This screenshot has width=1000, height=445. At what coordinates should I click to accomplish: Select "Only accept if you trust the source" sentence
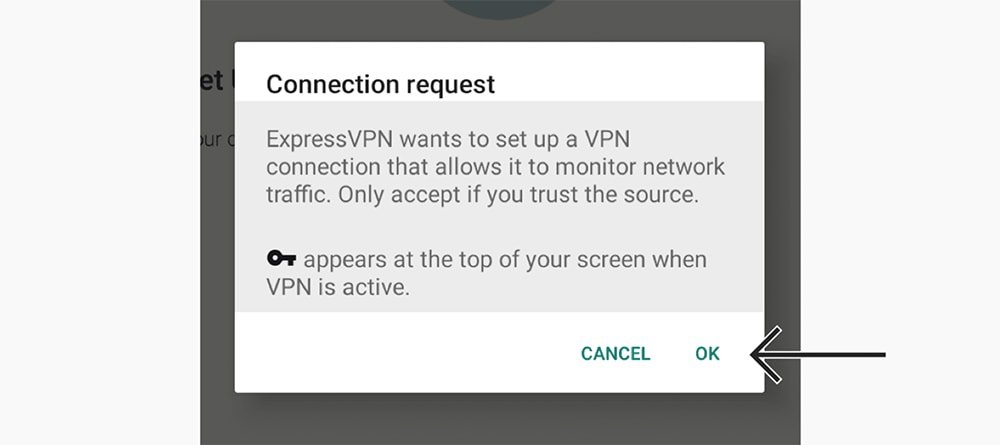coord(518,195)
